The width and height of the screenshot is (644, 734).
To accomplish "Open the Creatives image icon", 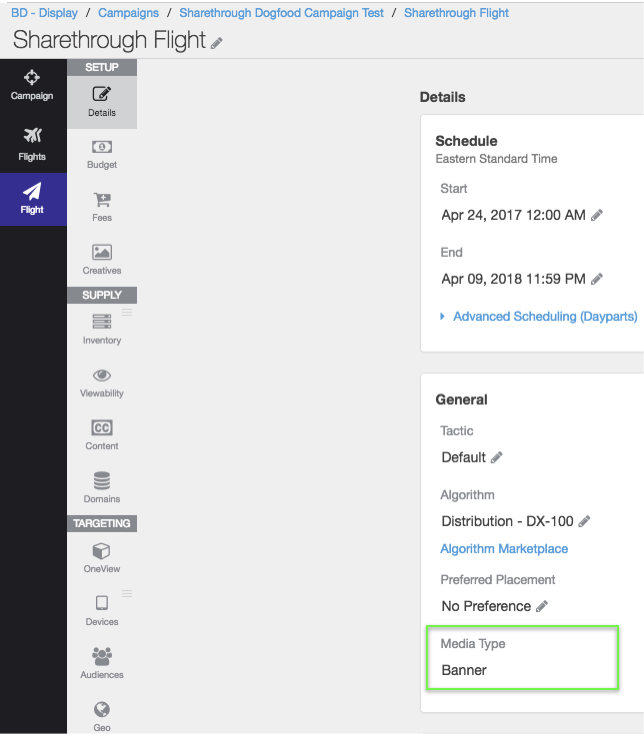I will coord(102,252).
